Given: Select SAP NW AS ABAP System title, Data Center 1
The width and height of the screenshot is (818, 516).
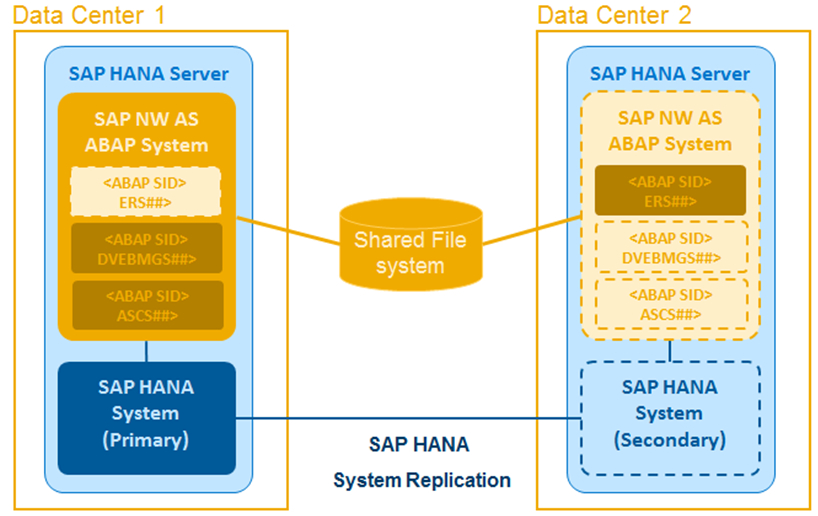Looking at the screenshot, I should pos(148,131).
